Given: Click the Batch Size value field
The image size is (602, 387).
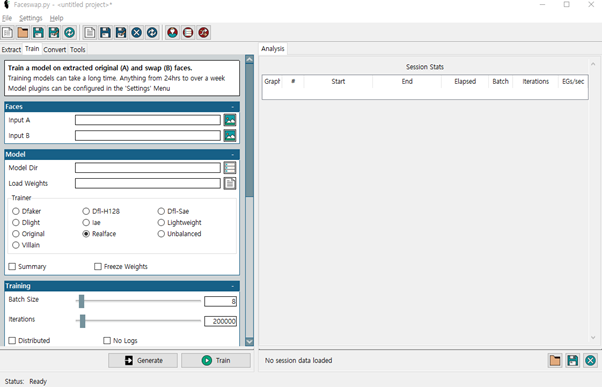Looking at the screenshot, I should coord(220,301).
